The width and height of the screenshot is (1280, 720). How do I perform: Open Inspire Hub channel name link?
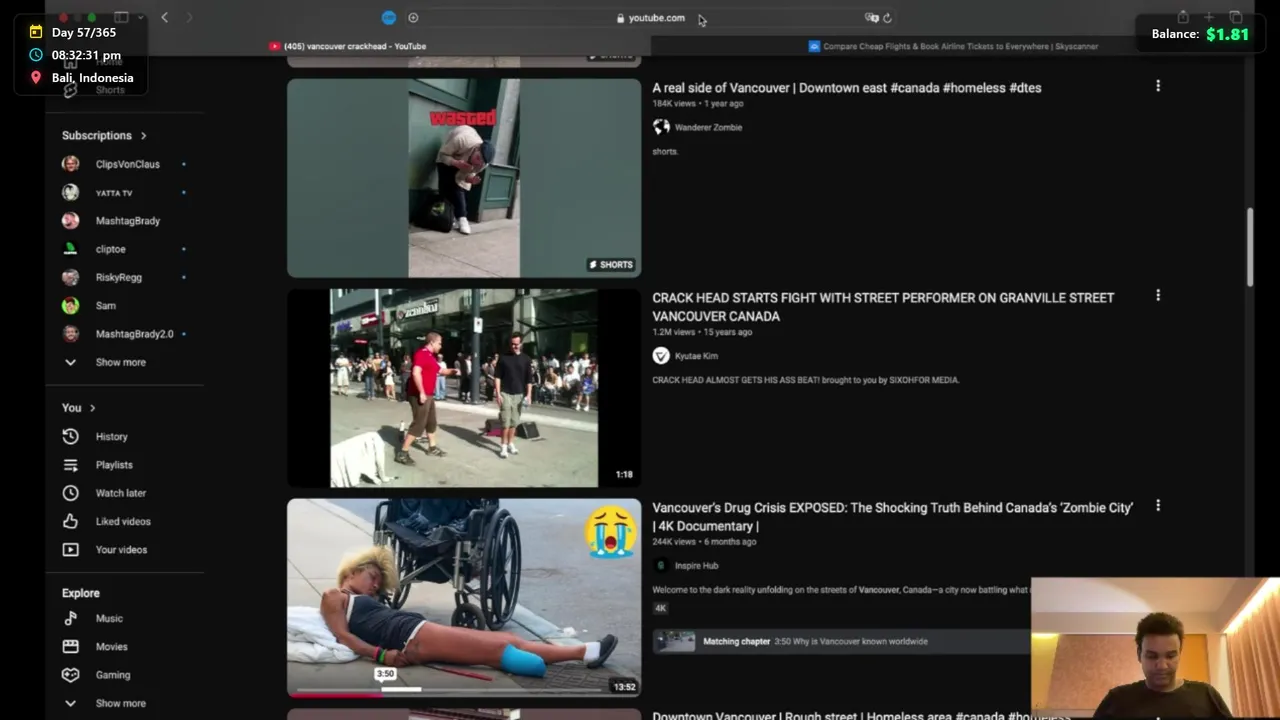click(696, 566)
